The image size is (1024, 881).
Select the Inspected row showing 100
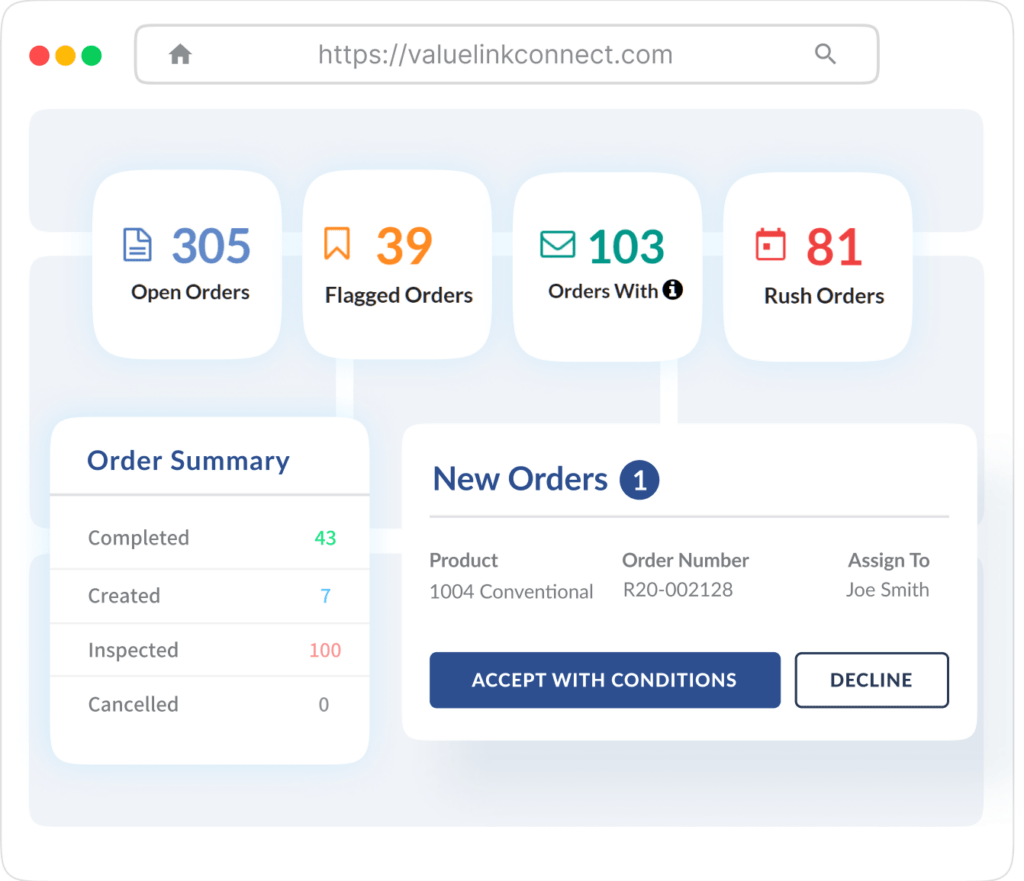coord(325,650)
